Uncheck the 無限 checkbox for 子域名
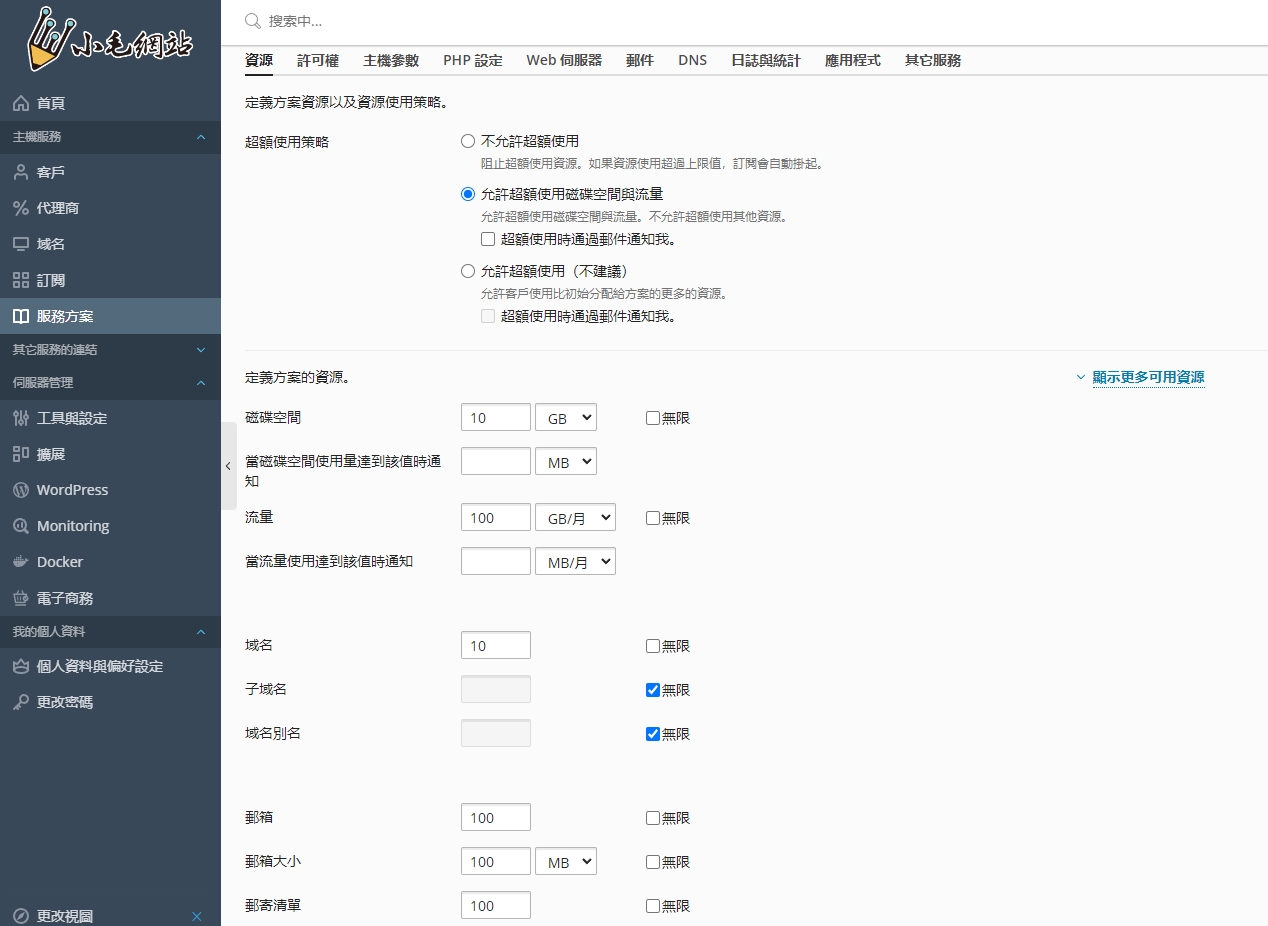 click(x=653, y=690)
